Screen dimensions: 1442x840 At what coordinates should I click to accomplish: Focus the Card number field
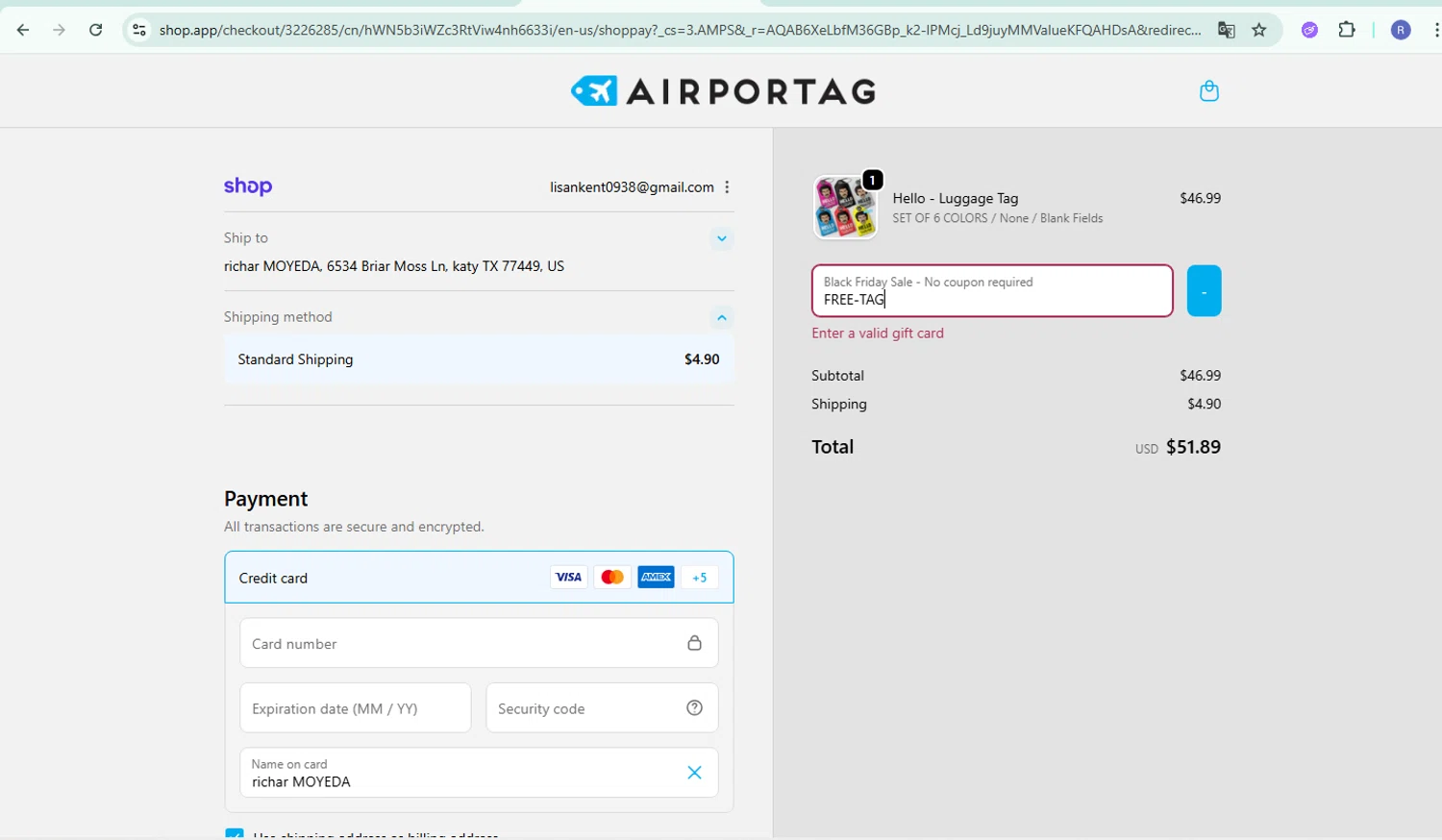pos(479,643)
